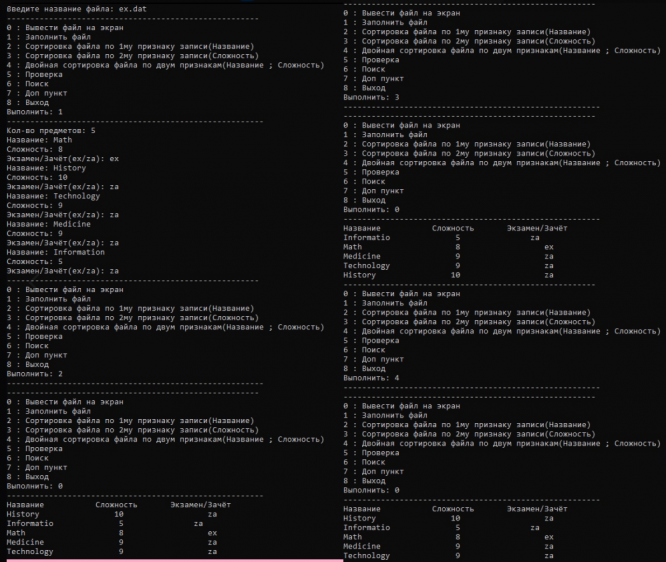Select the 'Название: Information' line
The height and width of the screenshot is (562, 666).
click(56, 252)
